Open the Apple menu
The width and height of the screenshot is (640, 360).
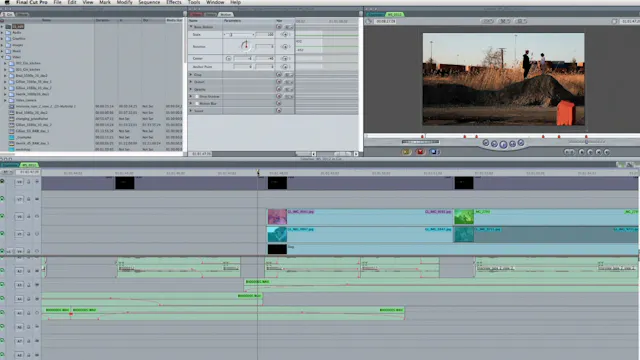tap(7, 2)
